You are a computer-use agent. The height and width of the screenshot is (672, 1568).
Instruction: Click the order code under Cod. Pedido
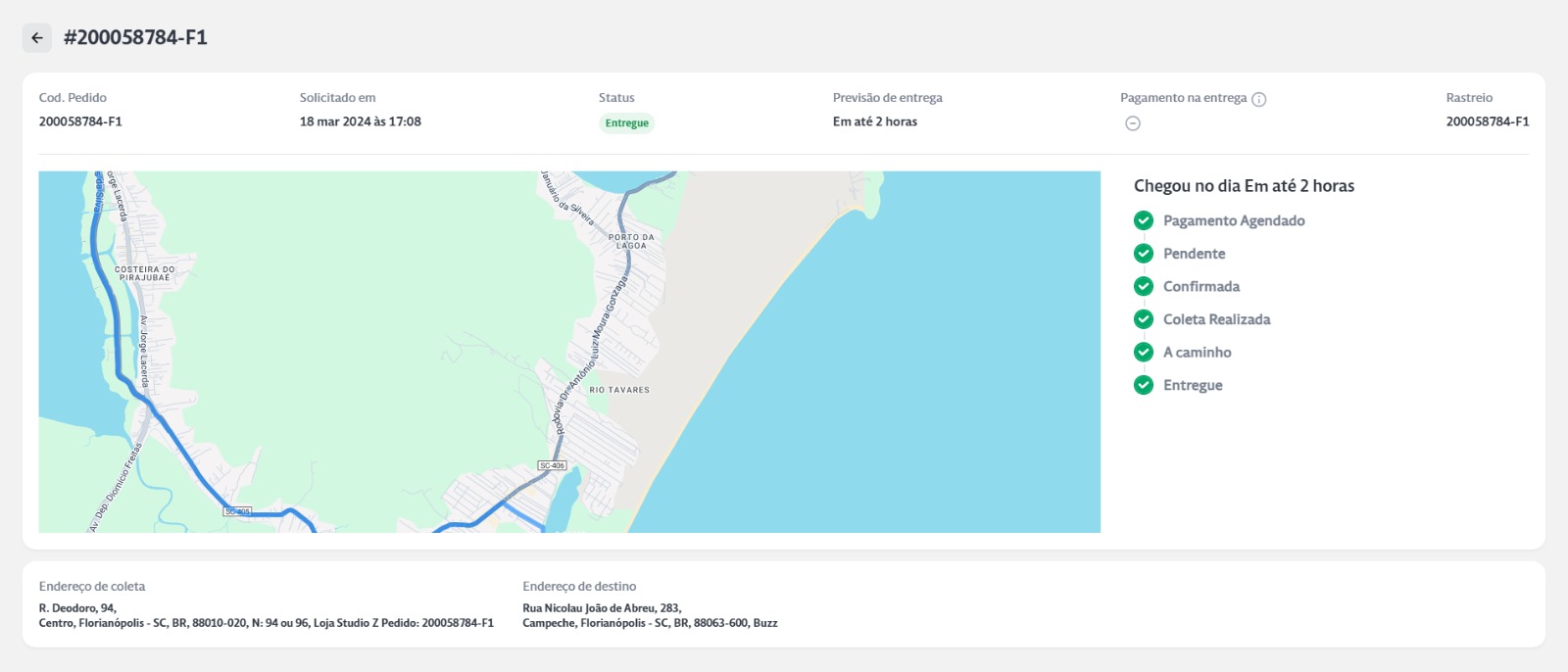coord(80,121)
